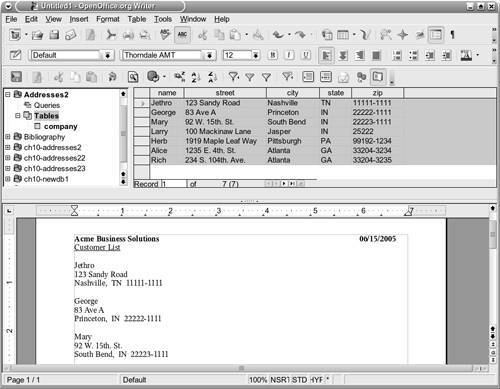Sort descending Z-A in data toolbar
Screen dimensions: 500x389
click(212, 77)
